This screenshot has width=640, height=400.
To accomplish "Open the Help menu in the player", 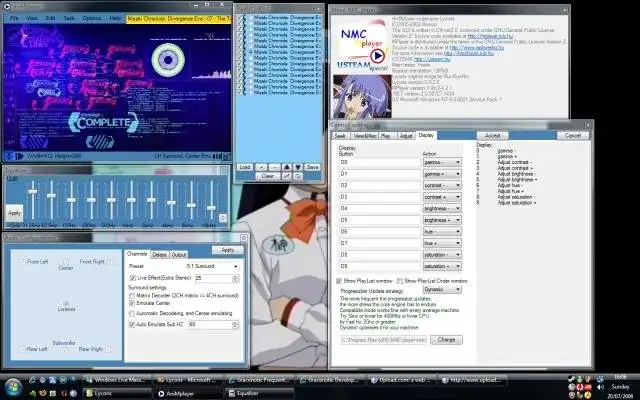I will point(115,18).
